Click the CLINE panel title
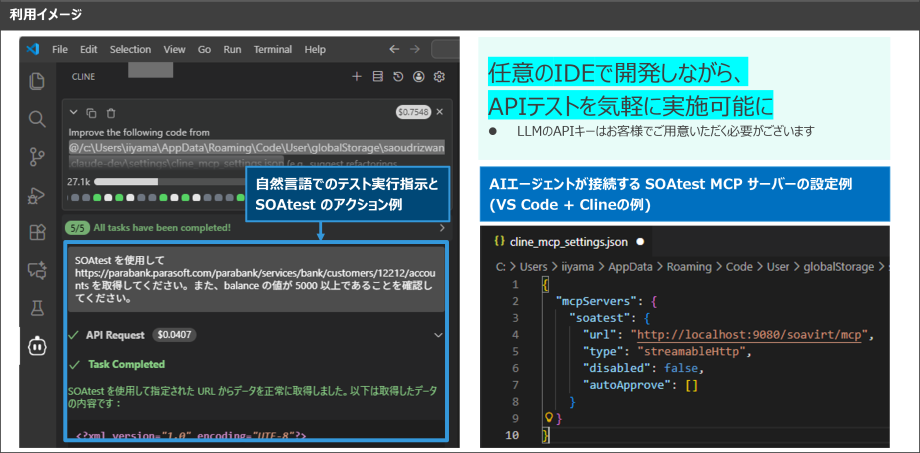The width and height of the screenshot is (920, 453). (83, 76)
